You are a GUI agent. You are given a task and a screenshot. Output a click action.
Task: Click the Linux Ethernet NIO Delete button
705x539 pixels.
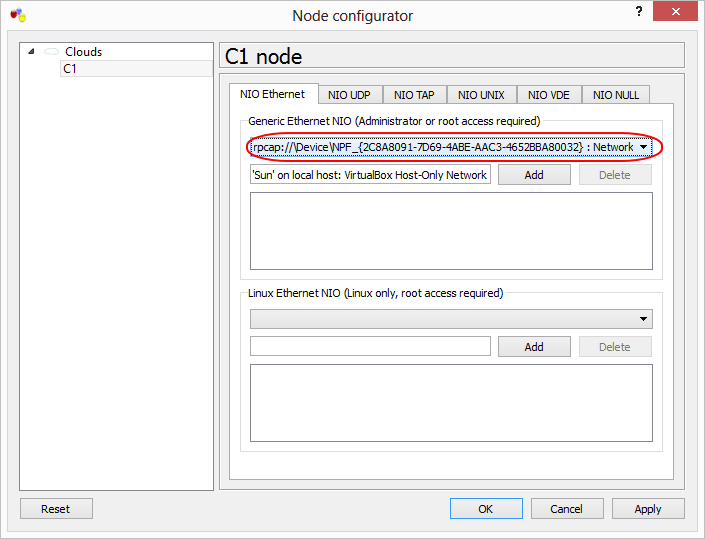pos(615,347)
